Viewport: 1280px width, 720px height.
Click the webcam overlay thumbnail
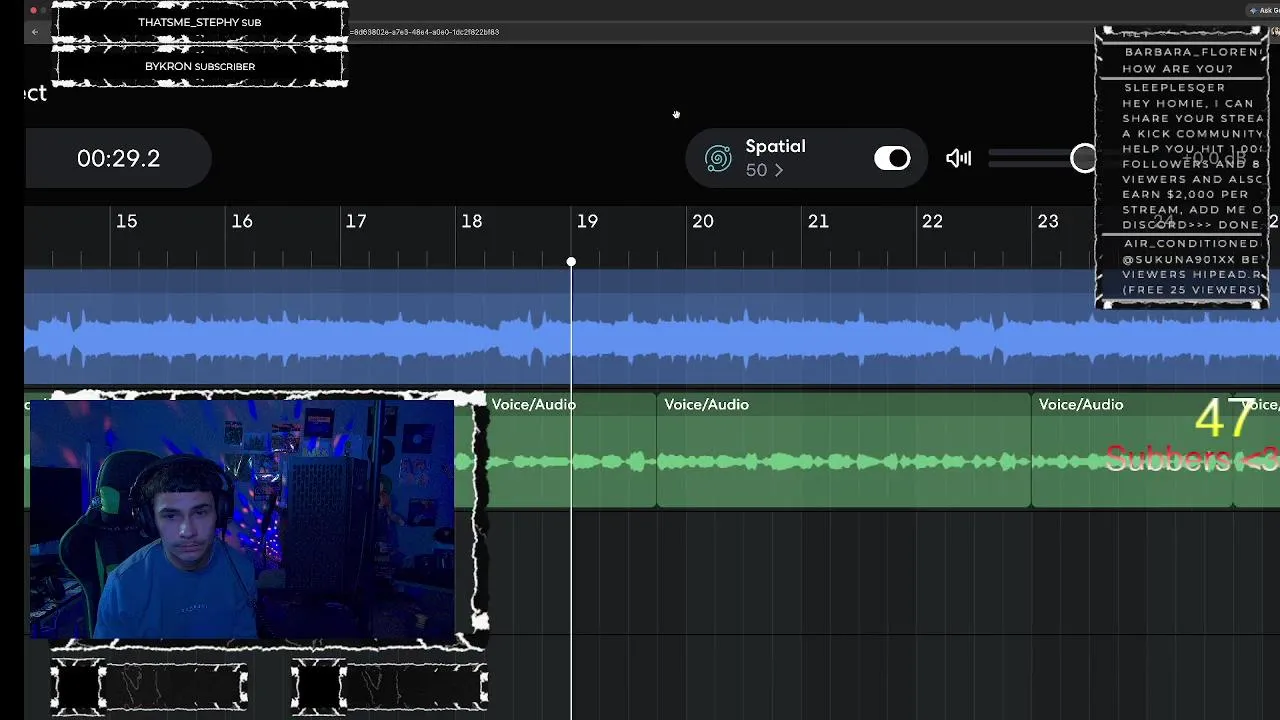click(x=242, y=519)
